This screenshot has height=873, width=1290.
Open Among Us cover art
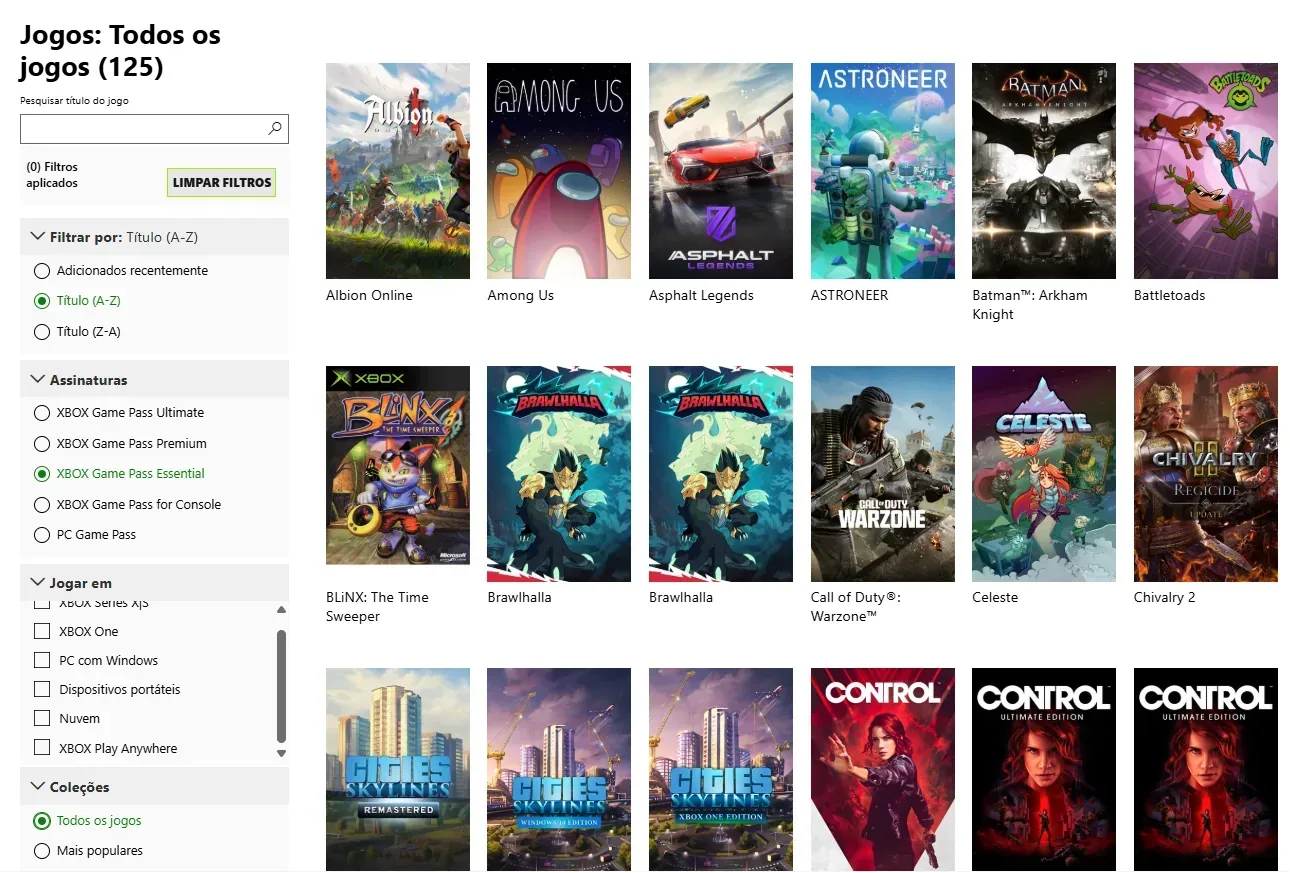click(x=559, y=171)
